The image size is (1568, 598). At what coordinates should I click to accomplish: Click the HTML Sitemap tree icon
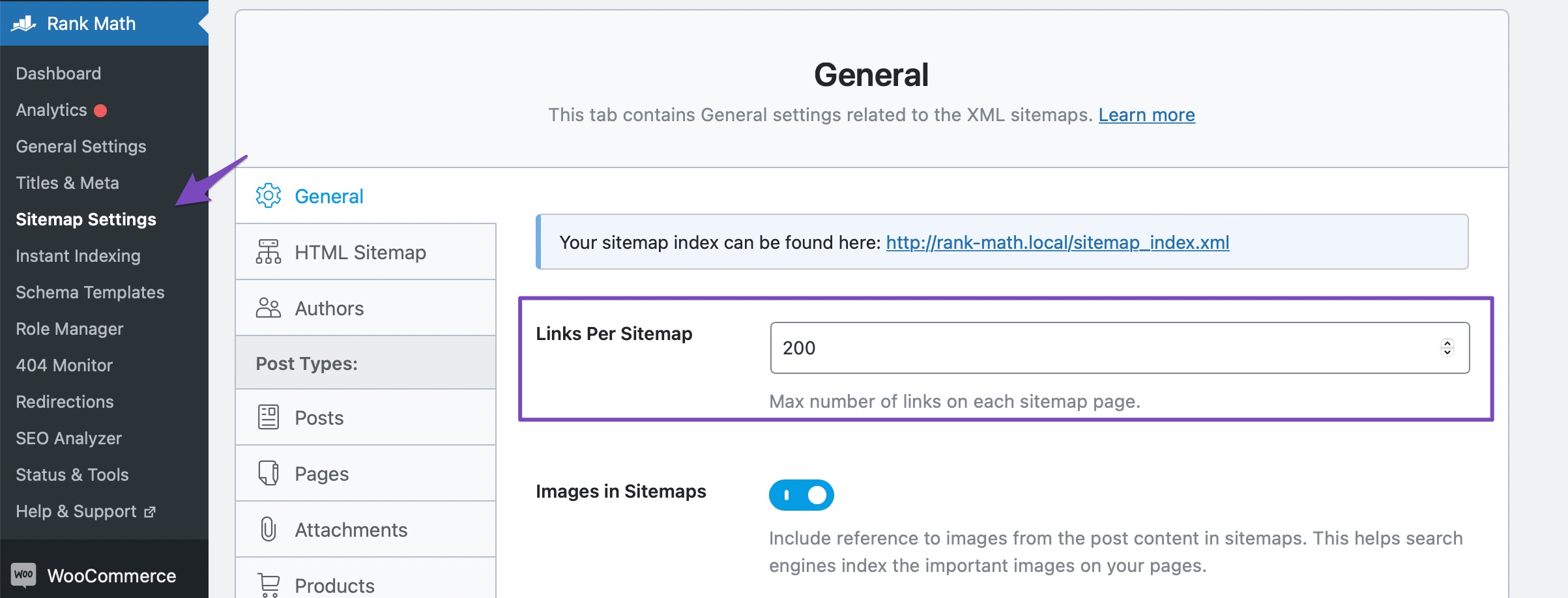coord(269,252)
